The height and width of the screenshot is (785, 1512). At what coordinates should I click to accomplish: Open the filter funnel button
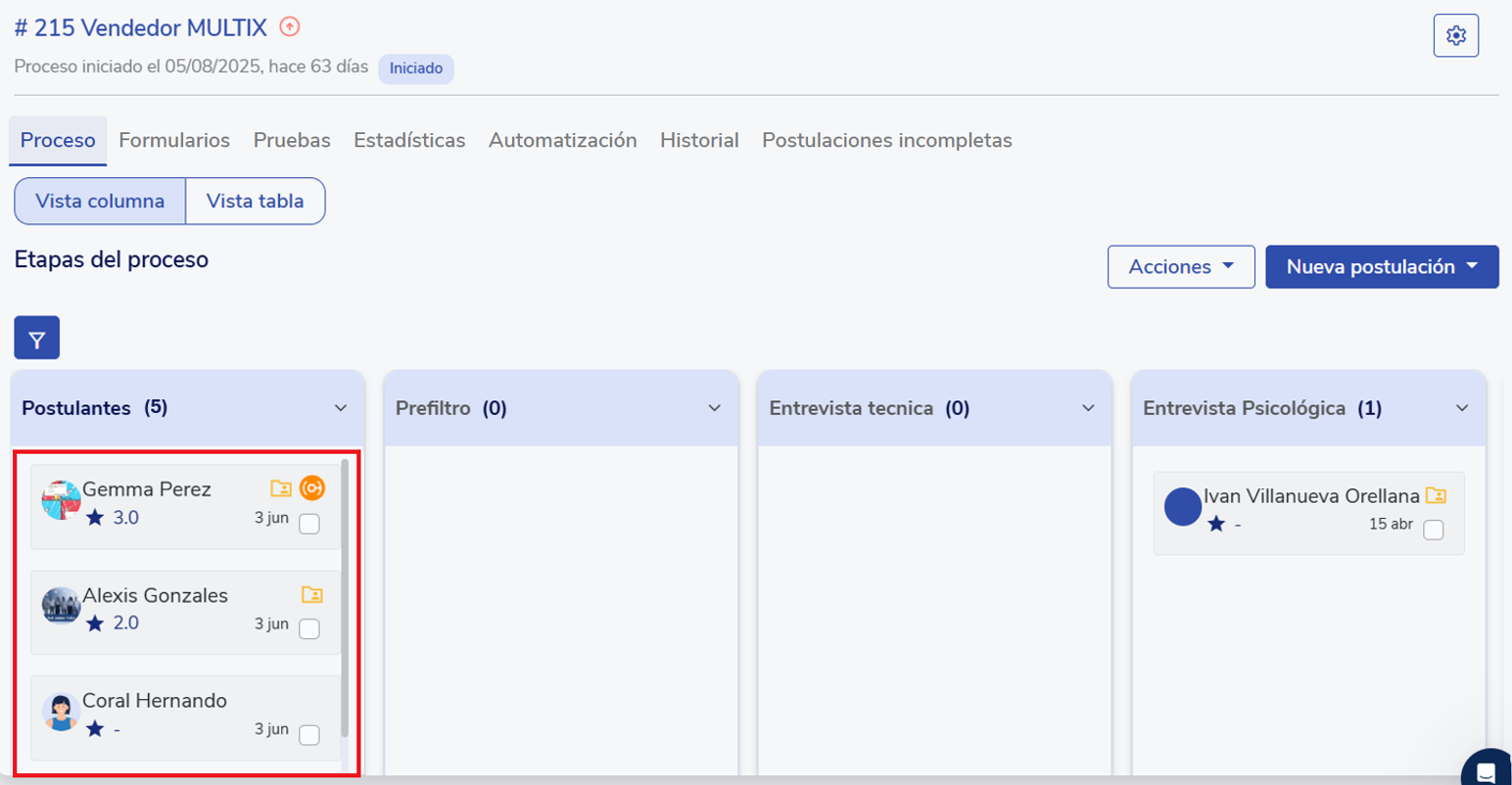(x=37, y=339)
